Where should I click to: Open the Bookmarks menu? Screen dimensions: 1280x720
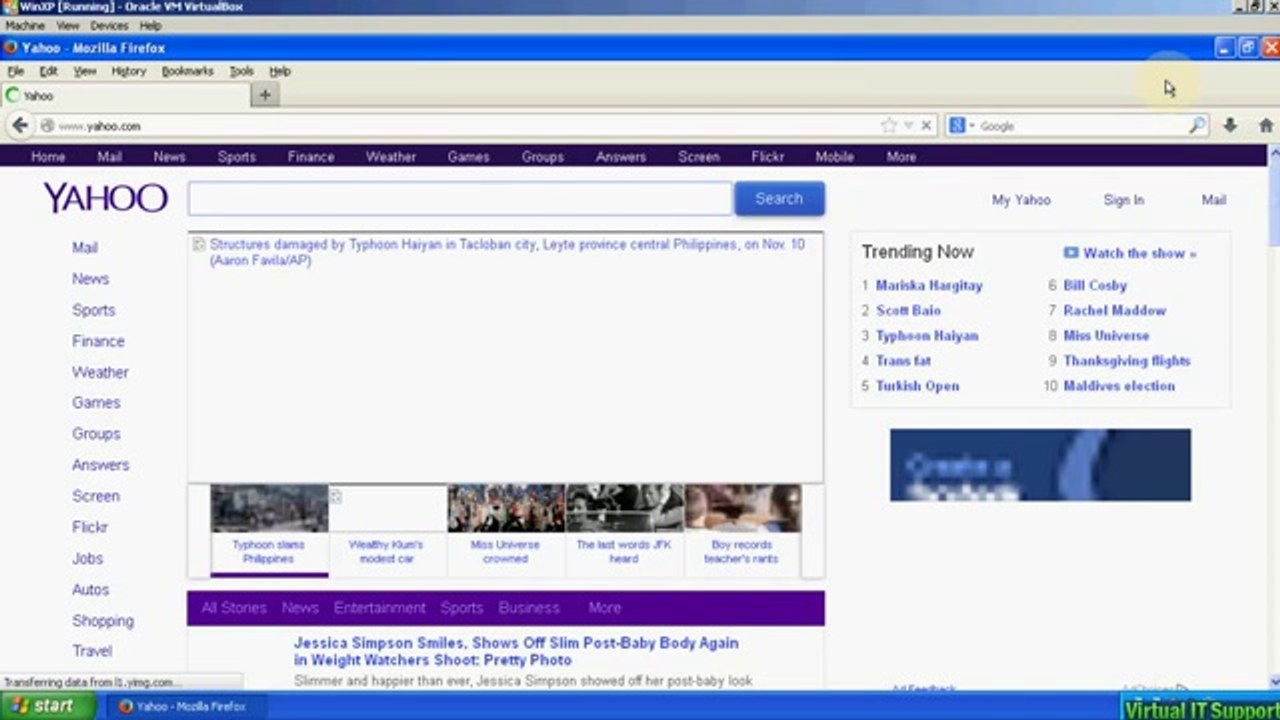point(187,72)
